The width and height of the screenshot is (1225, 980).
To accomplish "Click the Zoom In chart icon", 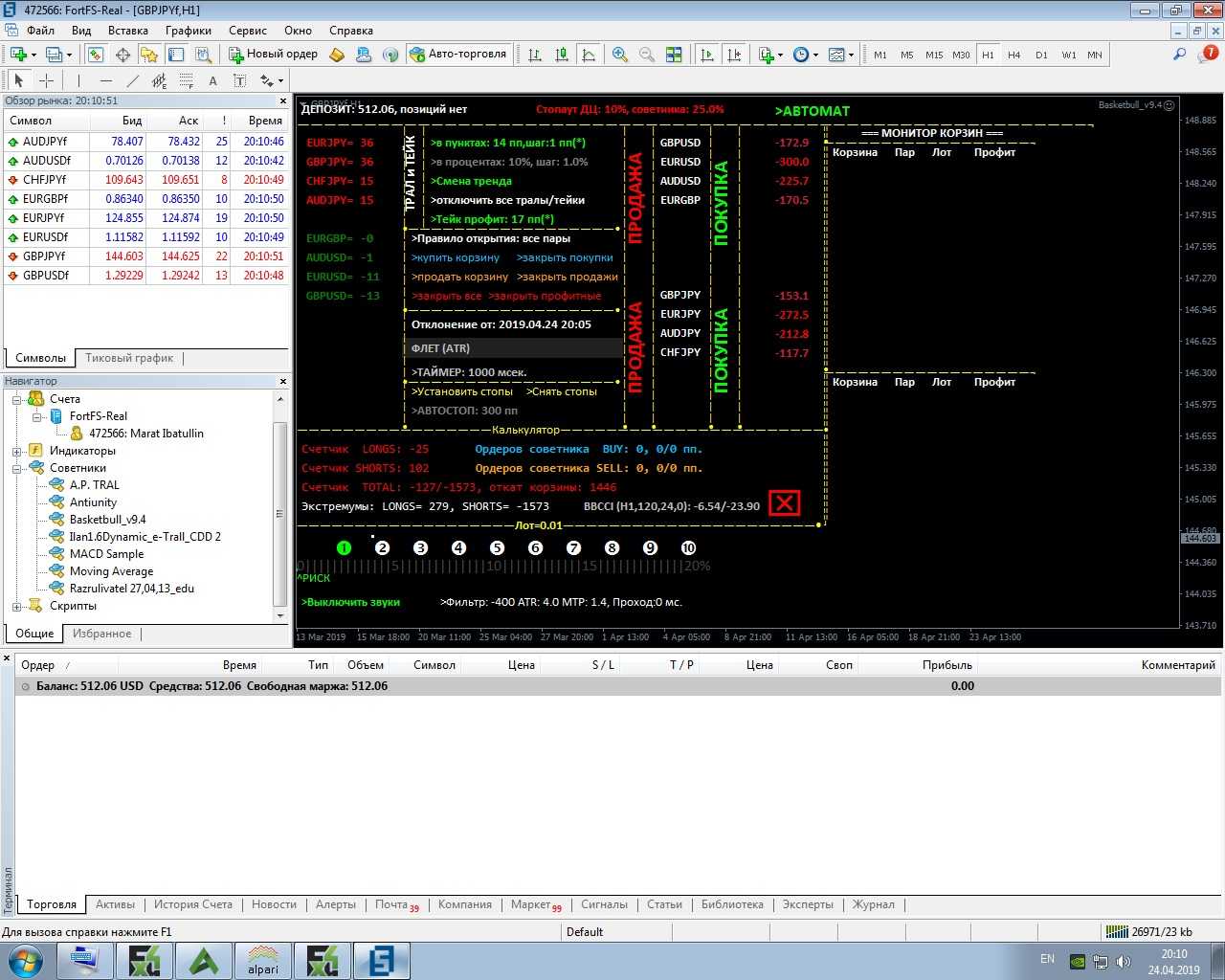I will (620, 55).
